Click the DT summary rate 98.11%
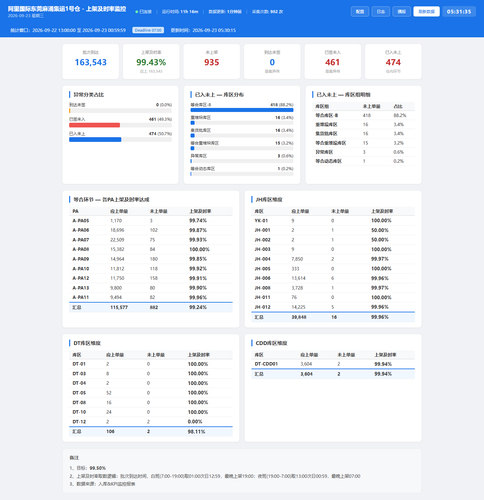 [x=196, y=431]
